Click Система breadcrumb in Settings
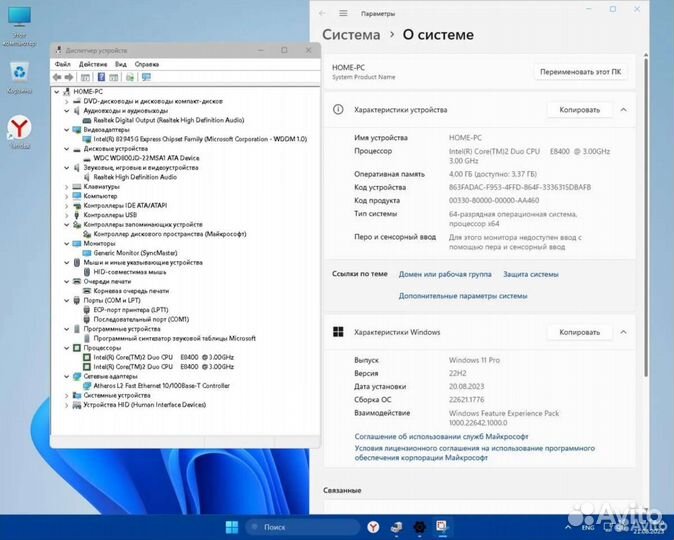Viewport: 674px width, 540px height. coord(351,35)
